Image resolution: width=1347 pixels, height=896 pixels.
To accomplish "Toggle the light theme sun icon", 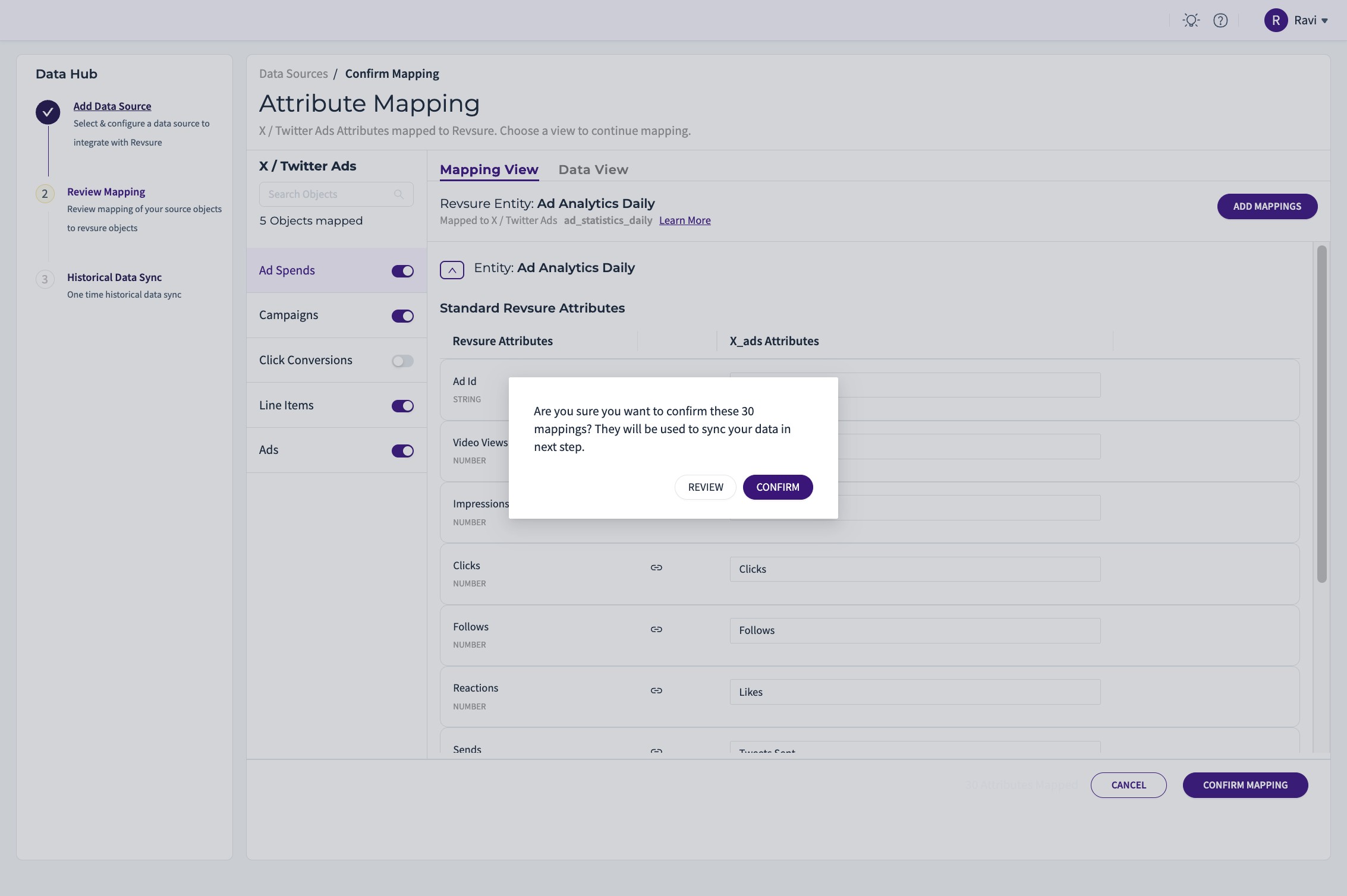I will (x=1191, y=20).
